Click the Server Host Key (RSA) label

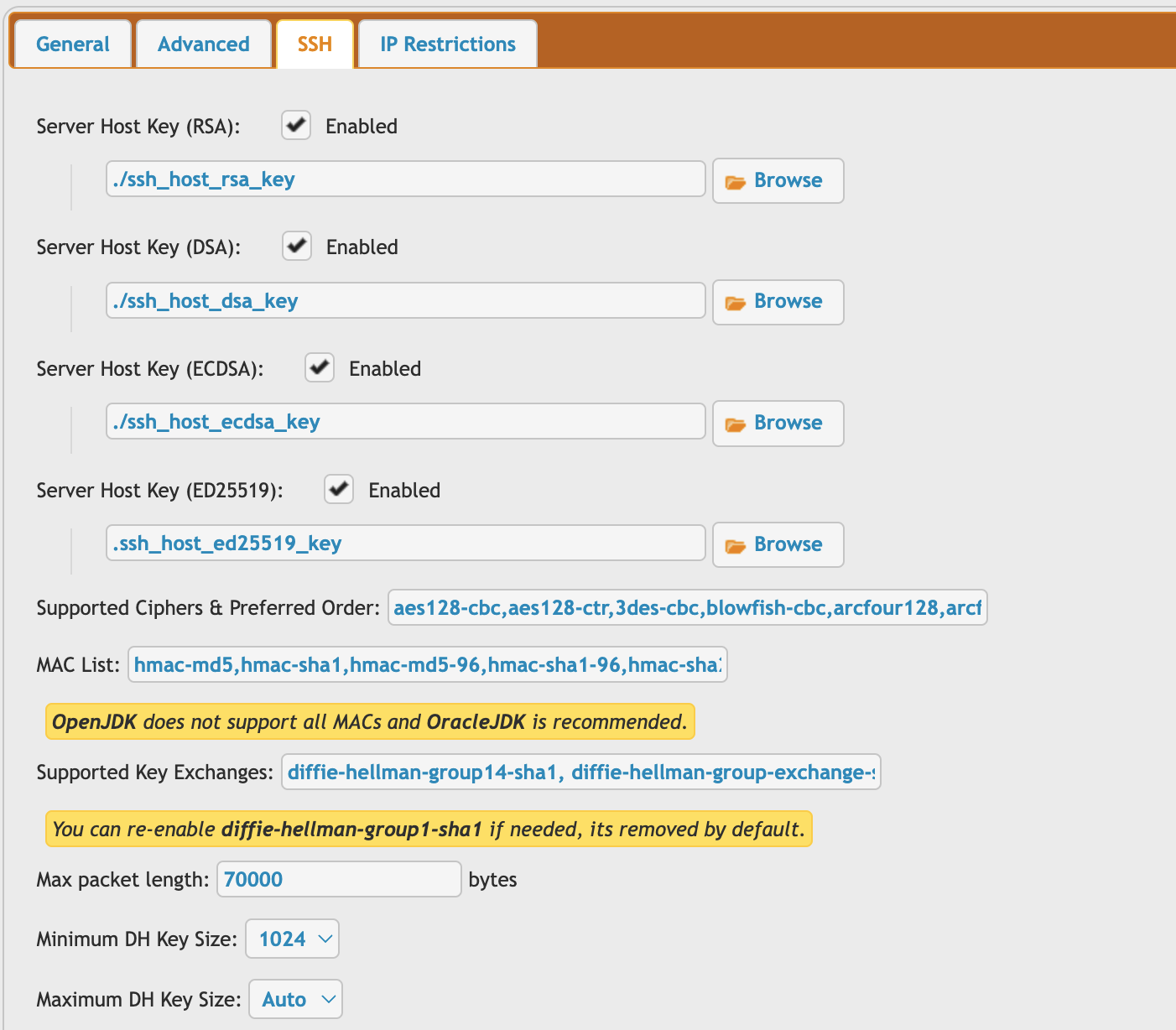tap(138, 127)
